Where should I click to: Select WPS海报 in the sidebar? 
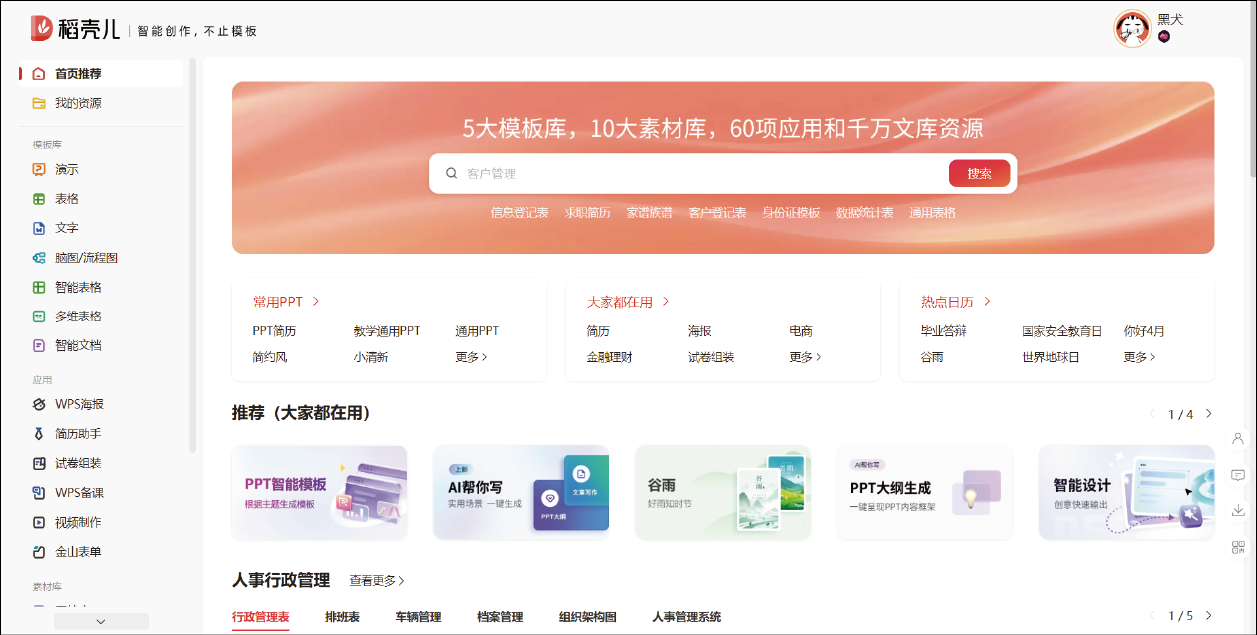click(x=79, y=405)
